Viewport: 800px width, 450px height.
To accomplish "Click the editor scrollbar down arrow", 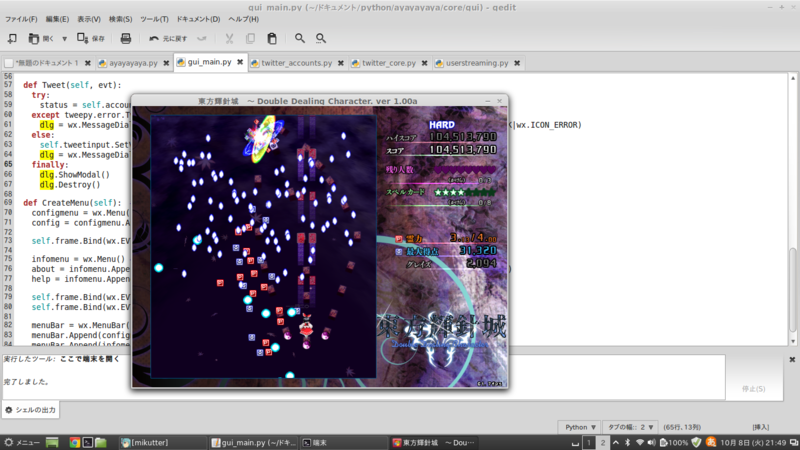I will [x=792, y=341].
